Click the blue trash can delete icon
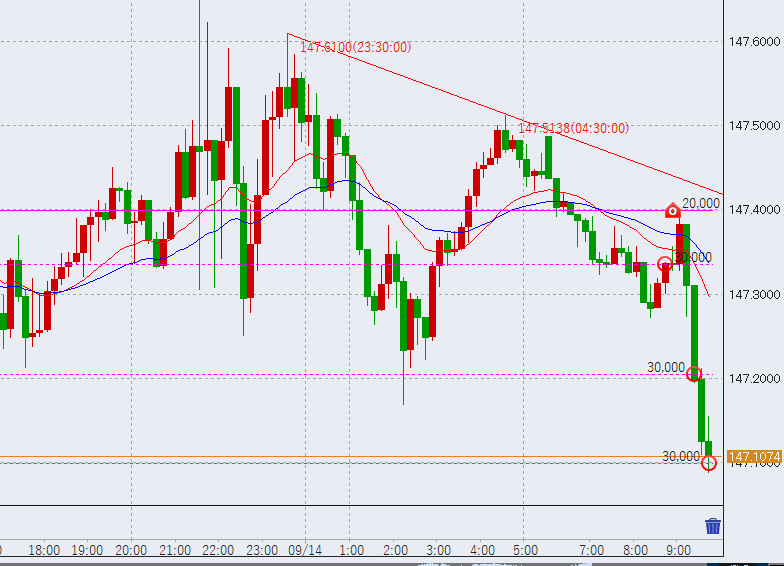The image size is (784, 566). pyautogui.click(x=712, y=526)
